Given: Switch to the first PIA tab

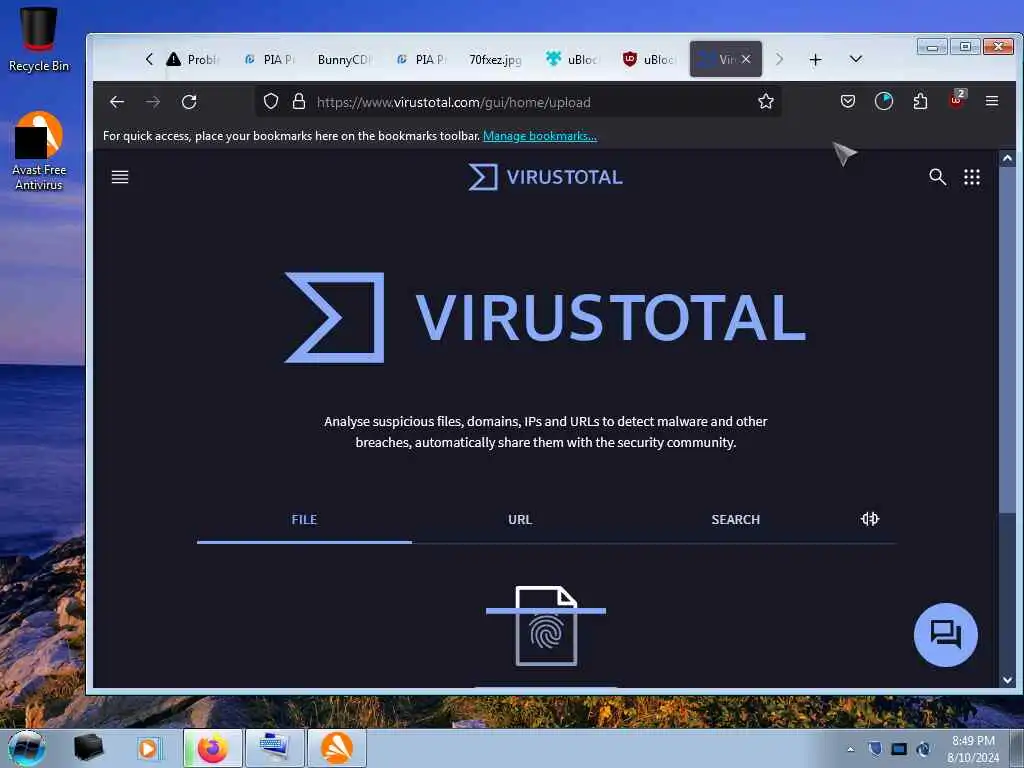Looking at the screenshot, I should point(269,59).
